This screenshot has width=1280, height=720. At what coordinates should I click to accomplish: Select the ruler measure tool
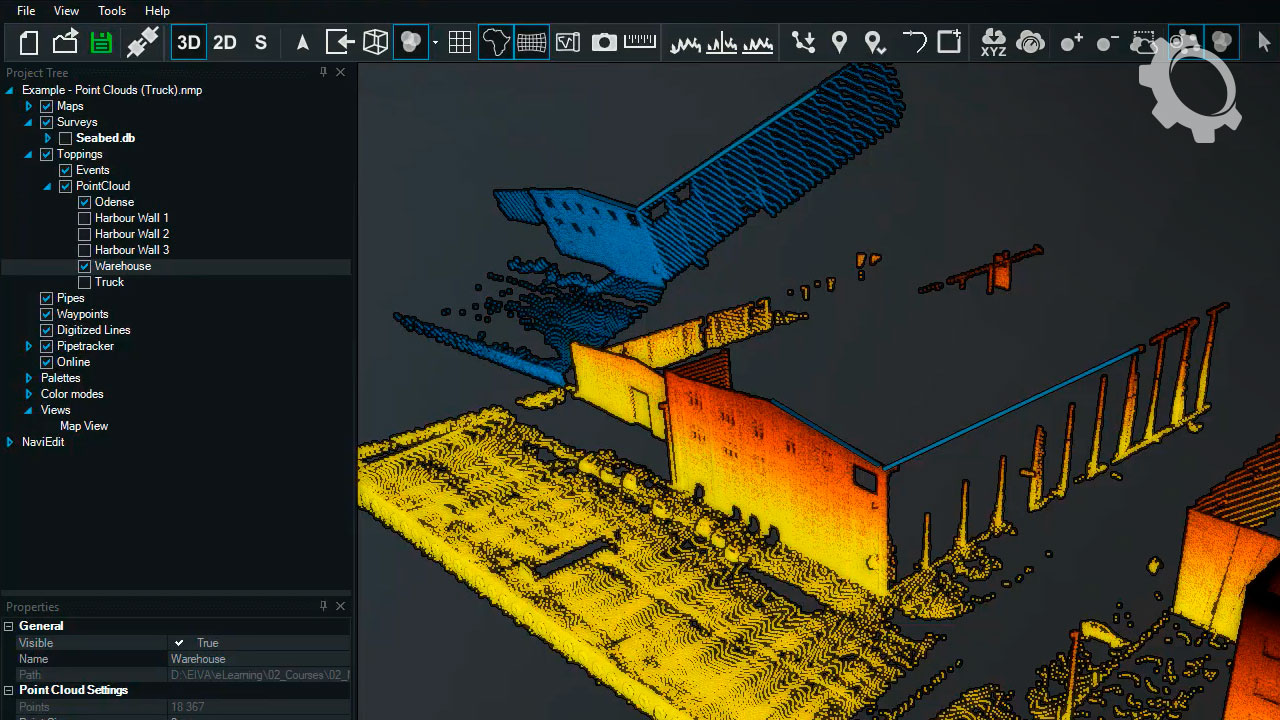tap(640, 42)
